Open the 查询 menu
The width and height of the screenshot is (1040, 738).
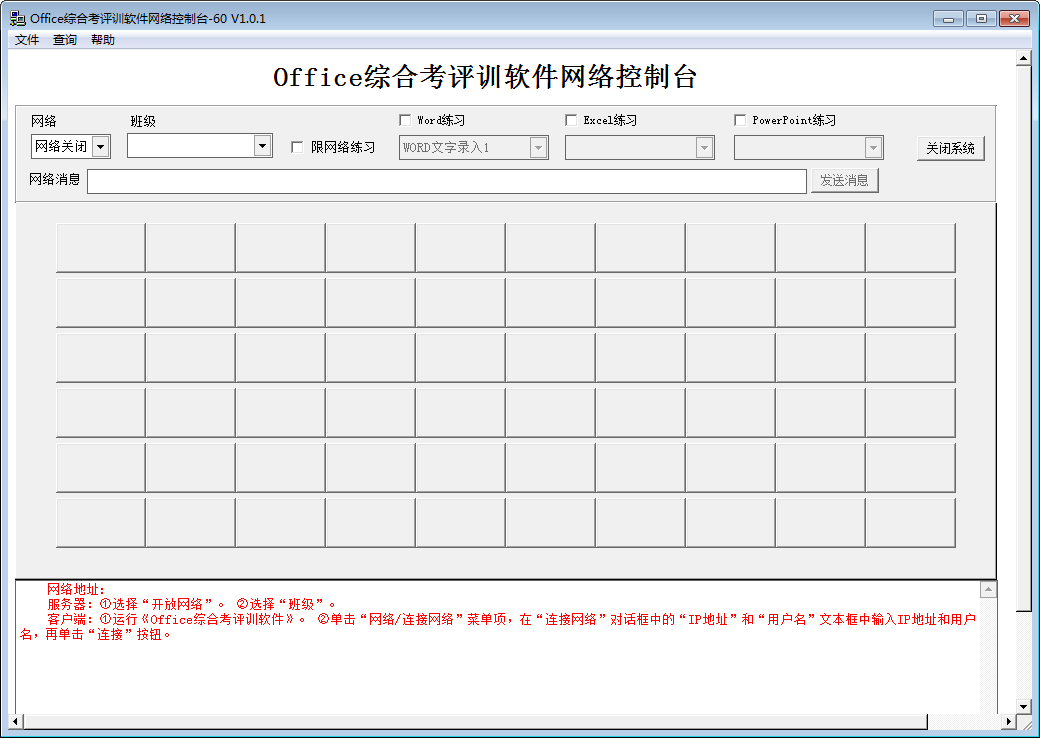[x=65, y=40]
